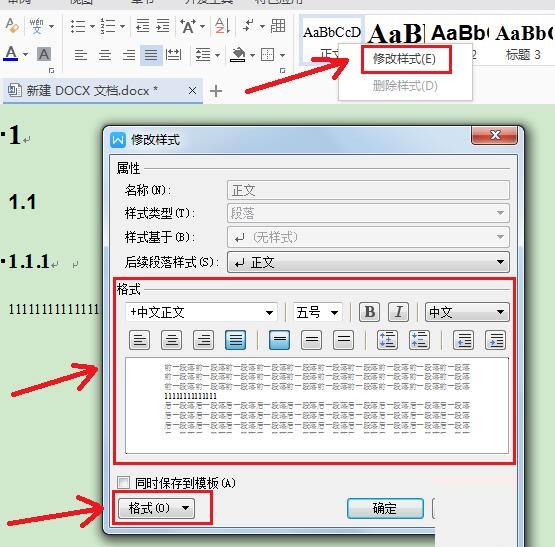Confirm with the 确定 button
The image size is (555, 547).
click(385, 508)
